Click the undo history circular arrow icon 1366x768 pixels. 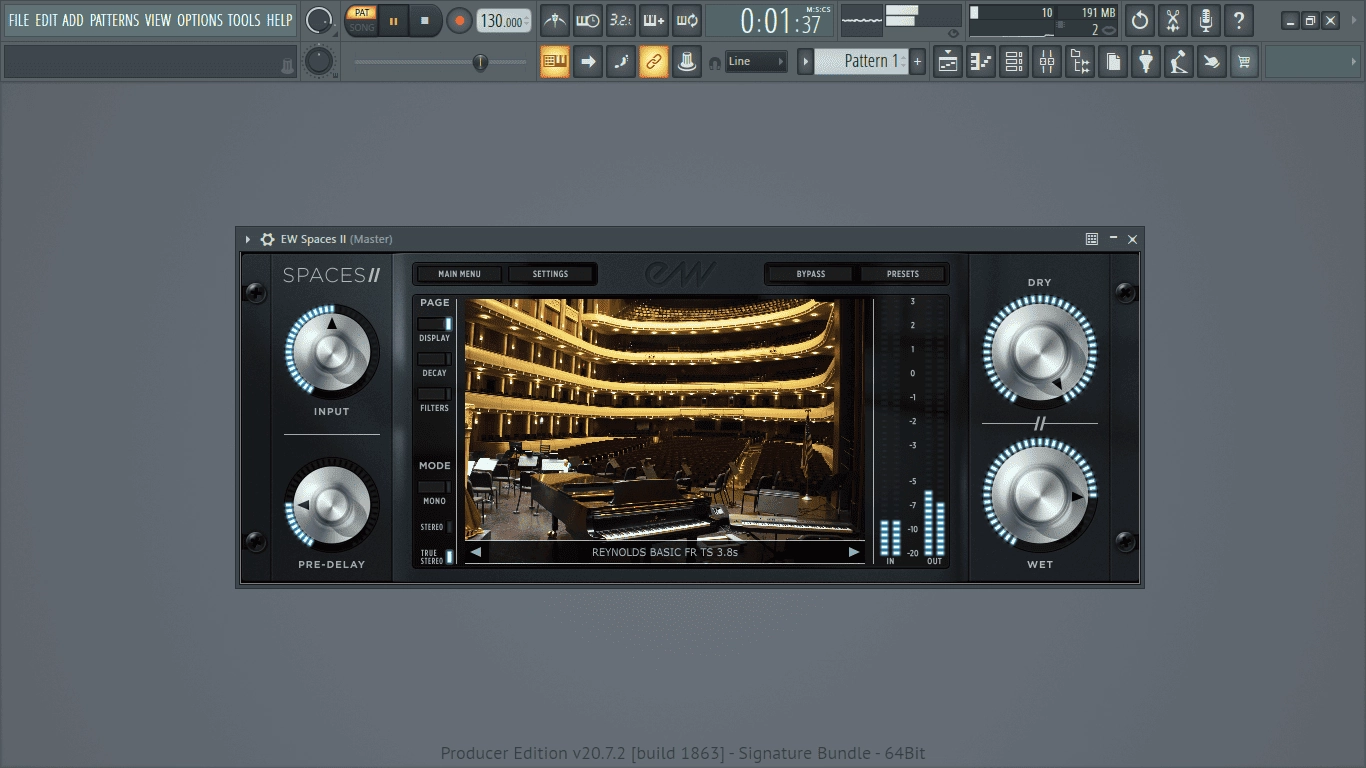coord(1140,20)
